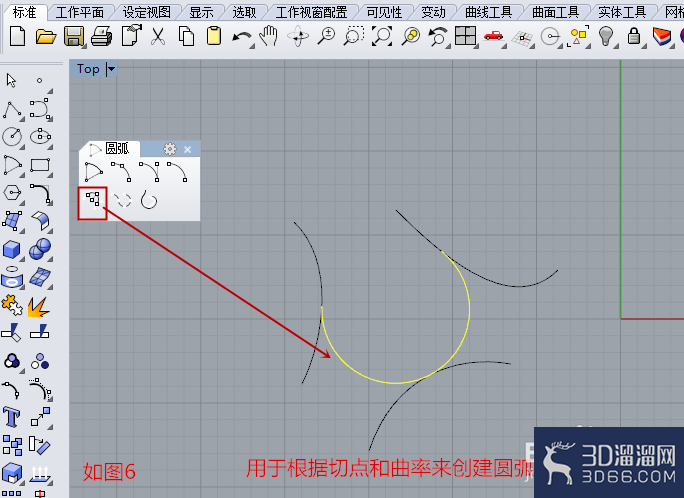
Task: Open 圆弧 panel gear settings
Action: [170, 149]
